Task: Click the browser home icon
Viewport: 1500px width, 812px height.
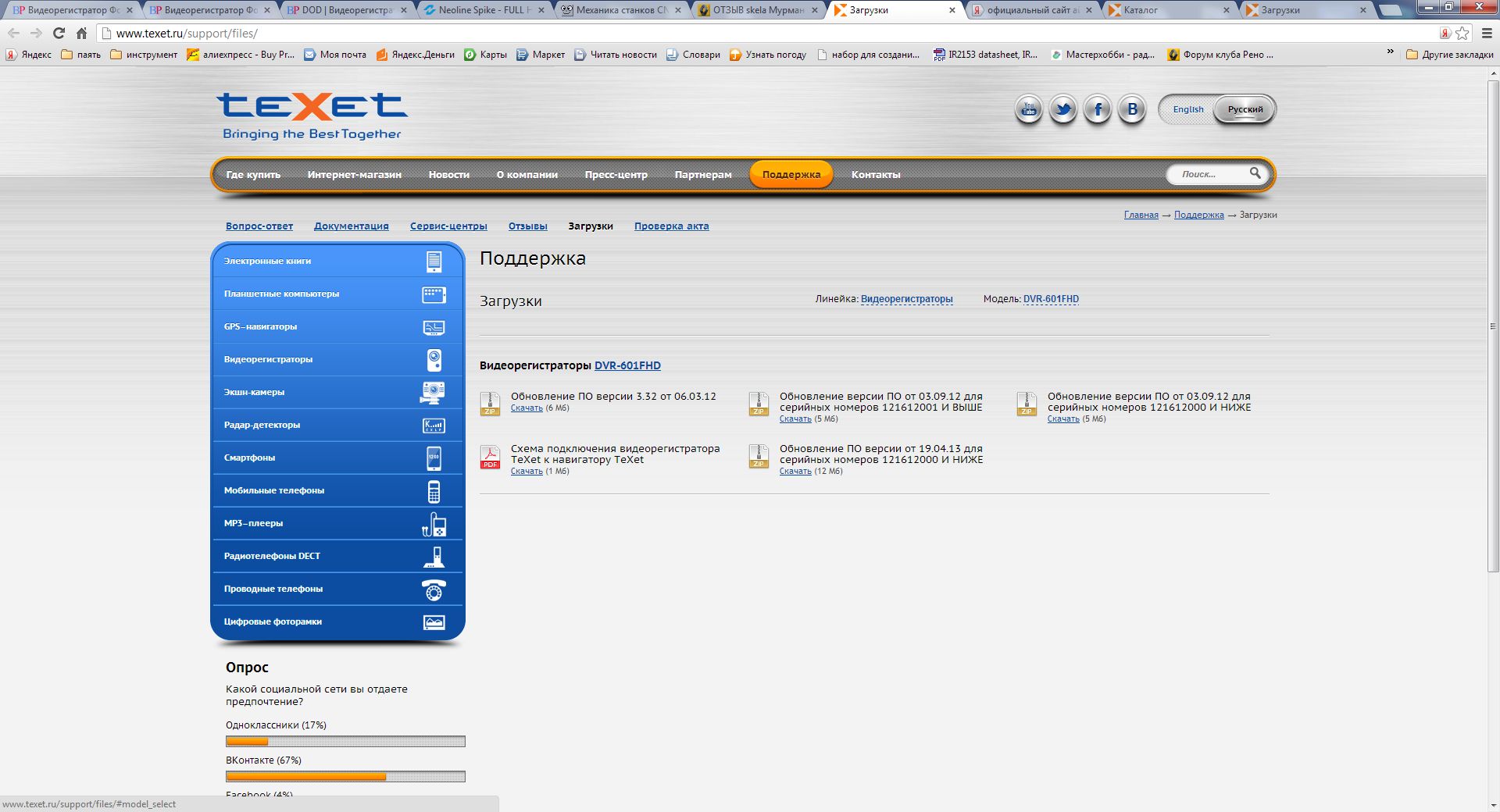Action: [81, 33]
